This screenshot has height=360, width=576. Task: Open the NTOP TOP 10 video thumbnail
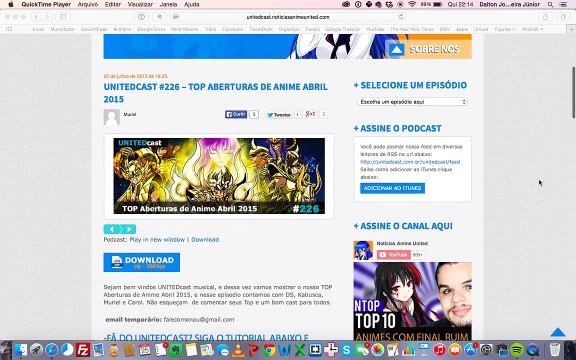click(412, 300)
